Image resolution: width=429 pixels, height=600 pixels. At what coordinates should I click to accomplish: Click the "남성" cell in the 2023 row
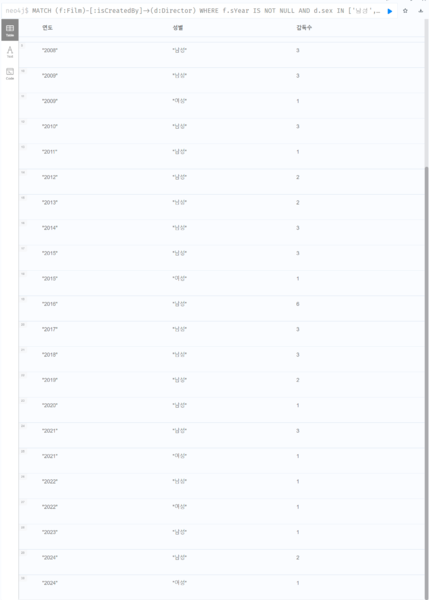pos(179,532)
